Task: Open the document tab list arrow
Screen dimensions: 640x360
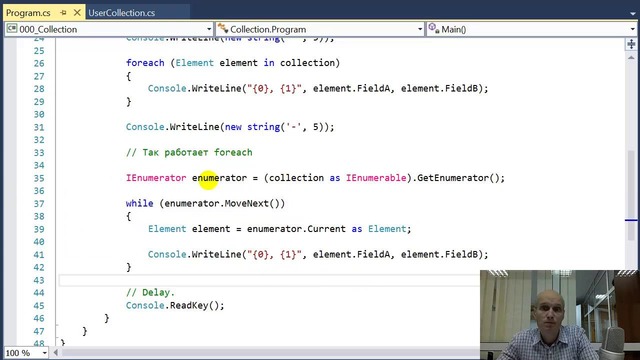Action: point(632,13)
